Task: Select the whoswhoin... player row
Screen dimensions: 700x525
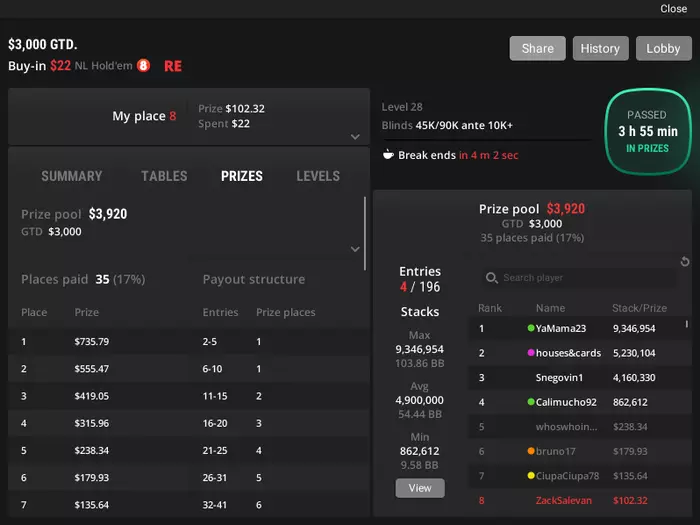Action: click(579, 426)
